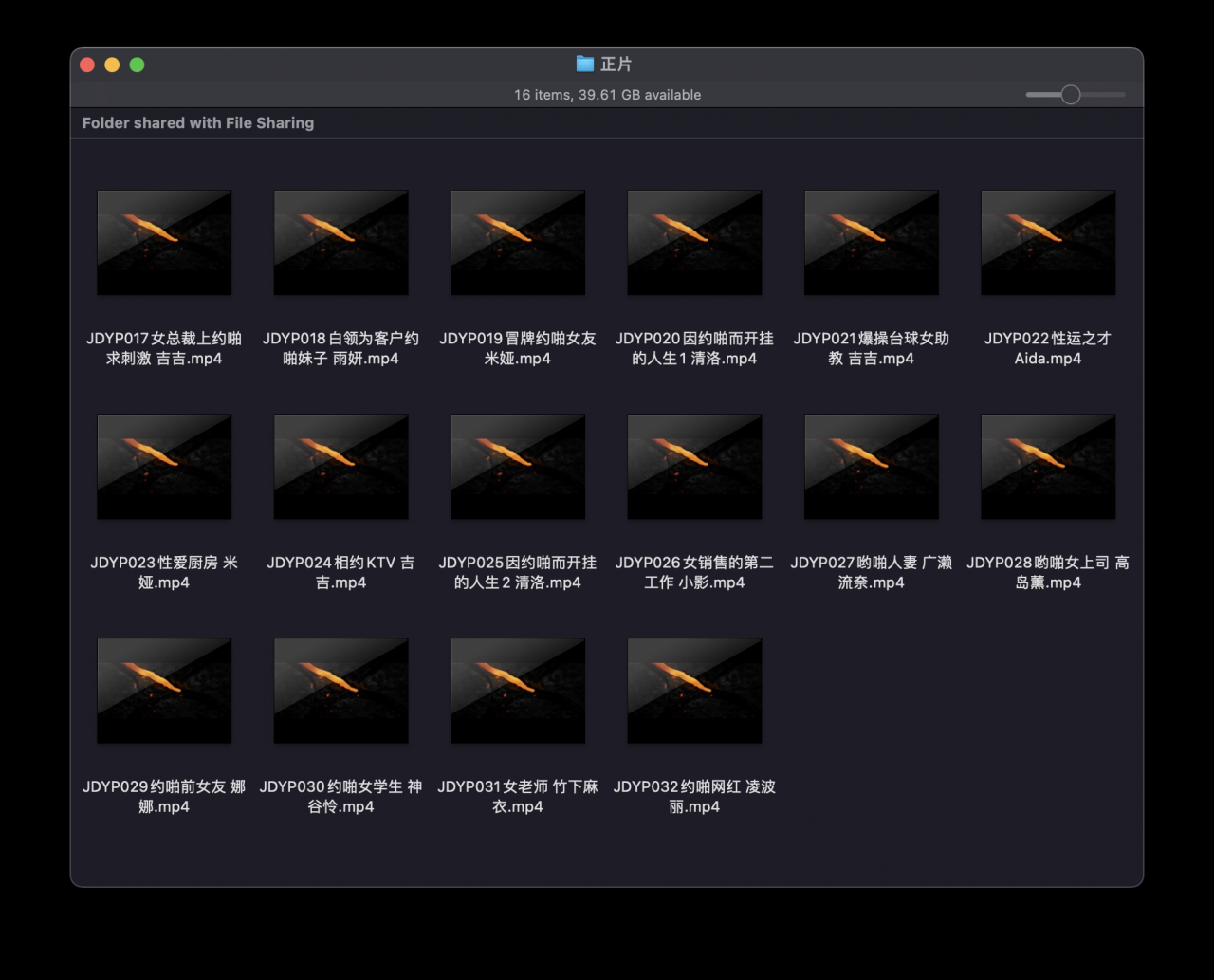Click the JDYP024 mp4 file icon

[340, 467]
